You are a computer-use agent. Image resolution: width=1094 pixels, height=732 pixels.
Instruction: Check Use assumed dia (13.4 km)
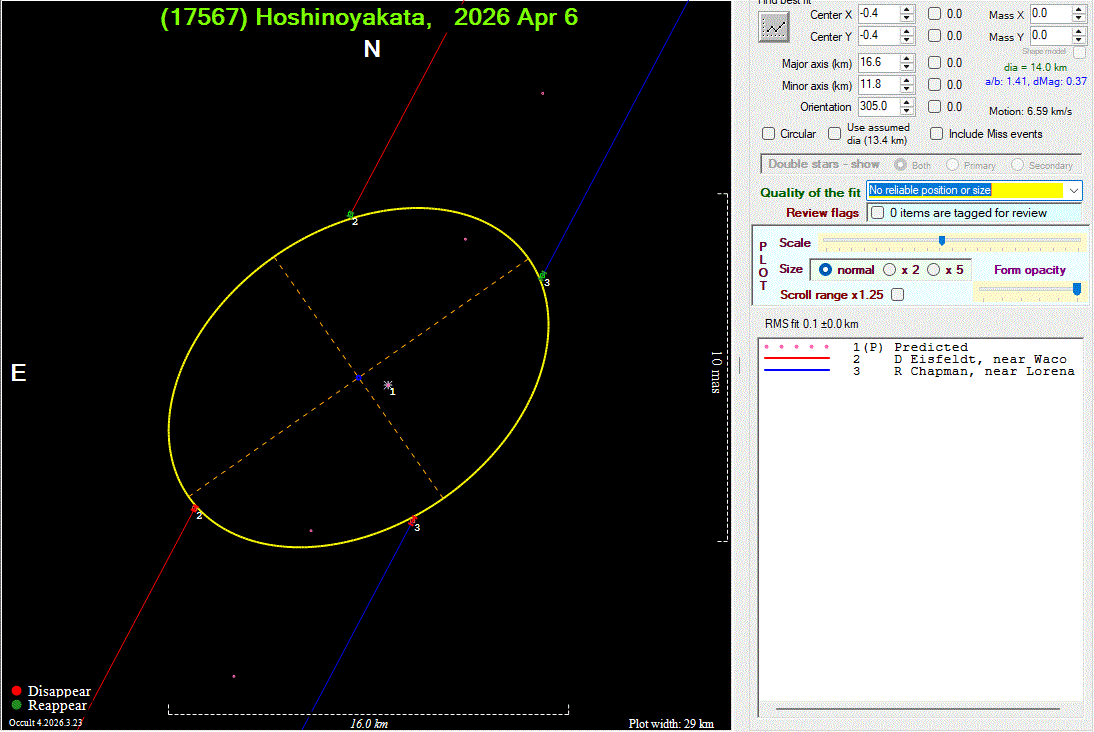tap(835, 134)
